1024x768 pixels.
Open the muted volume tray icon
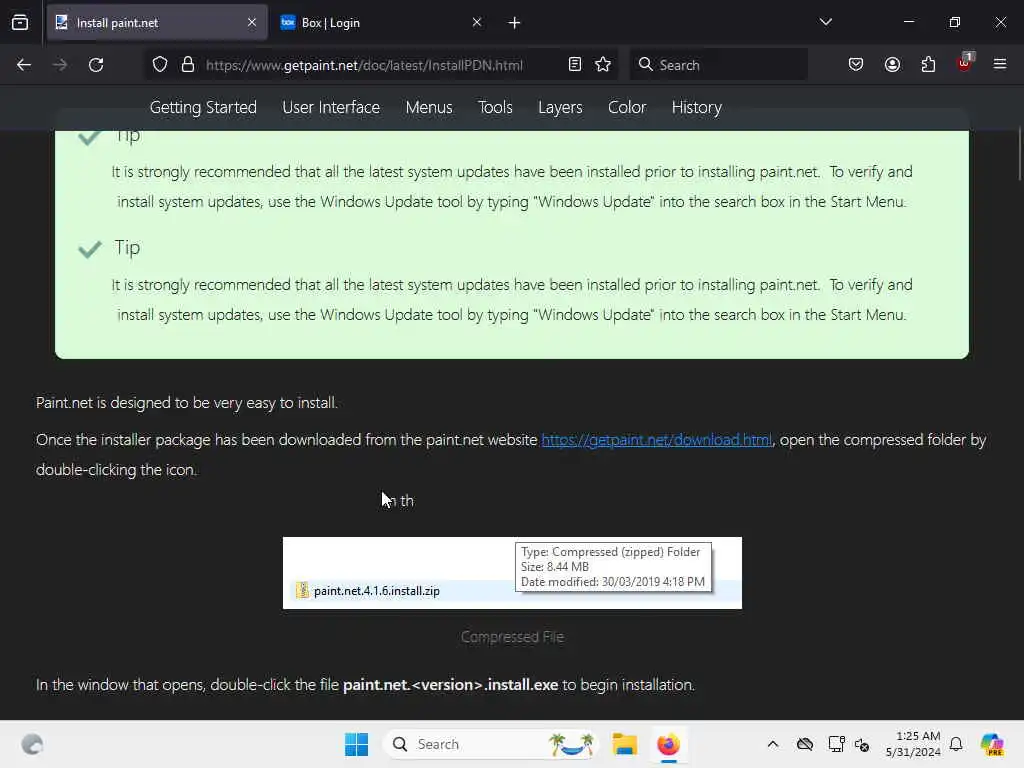pos(862,744)
